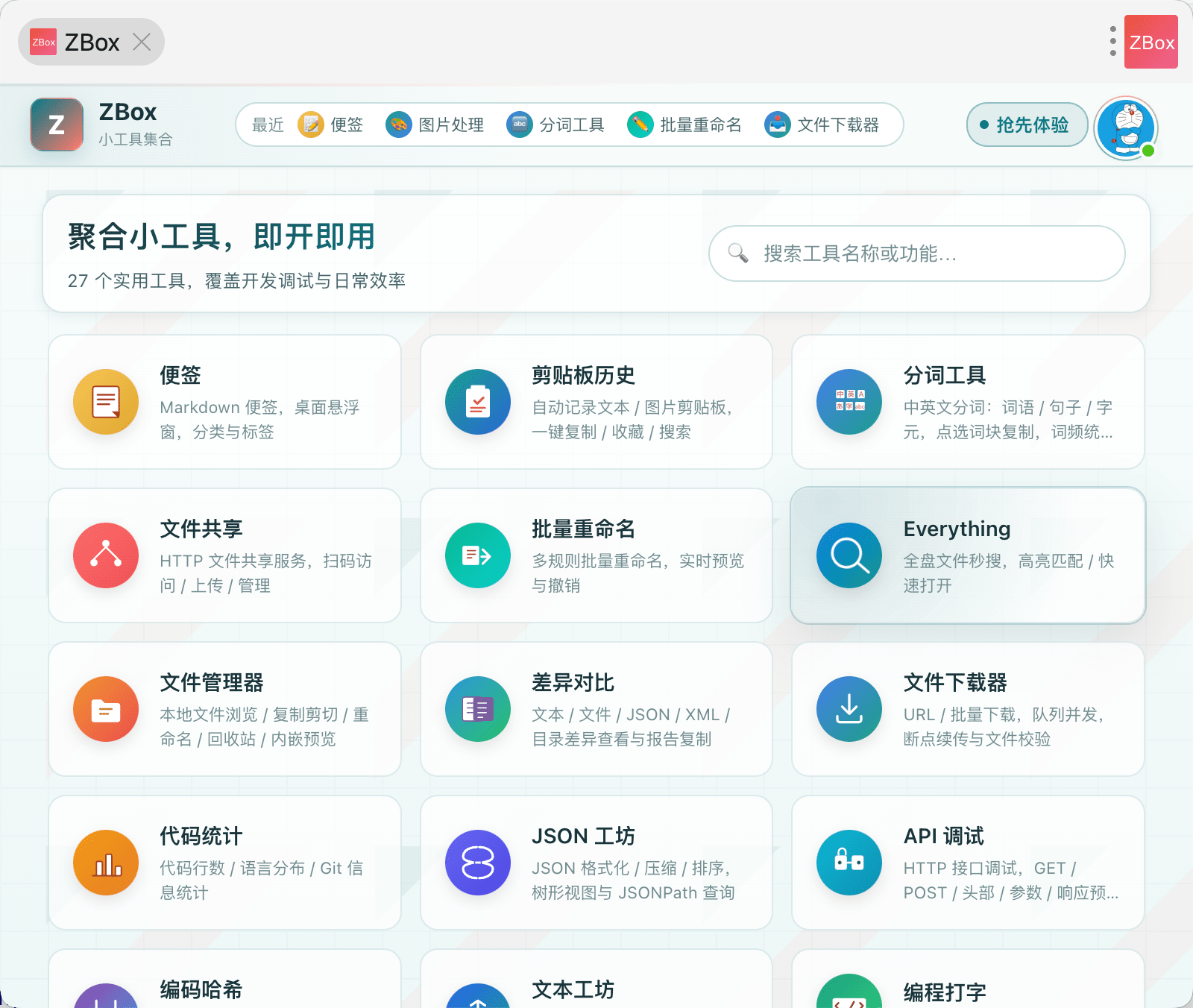This screenshot has height=1008, width=1193.
Task: Click the 批量重命名 card icon
Action: coord(478,555)
